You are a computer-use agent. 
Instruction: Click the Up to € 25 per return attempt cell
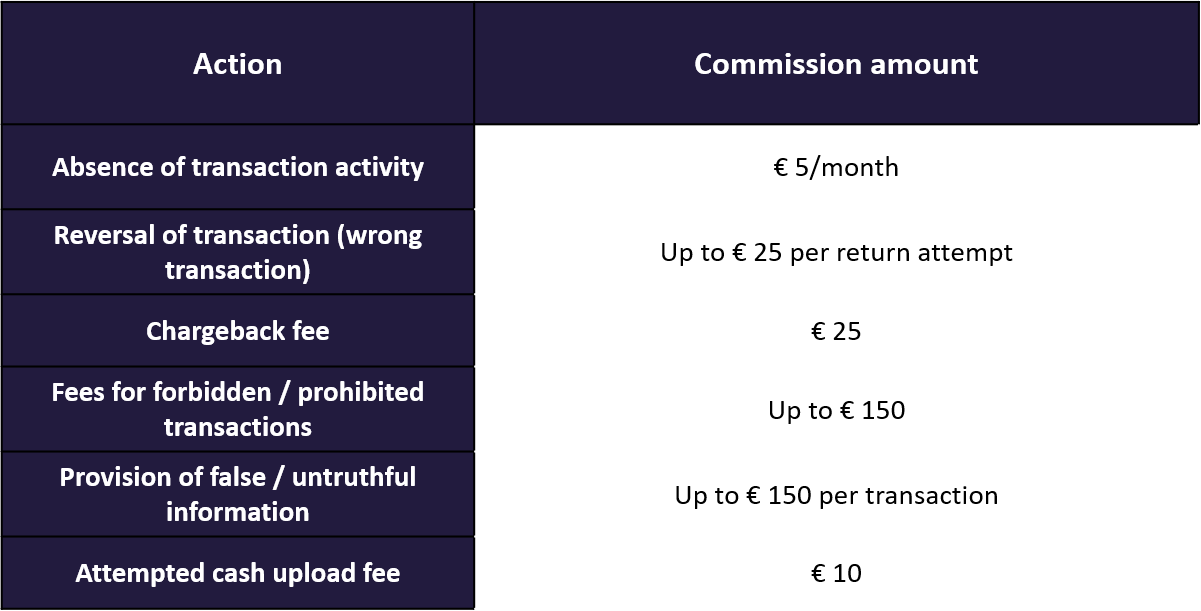(836, 252)
